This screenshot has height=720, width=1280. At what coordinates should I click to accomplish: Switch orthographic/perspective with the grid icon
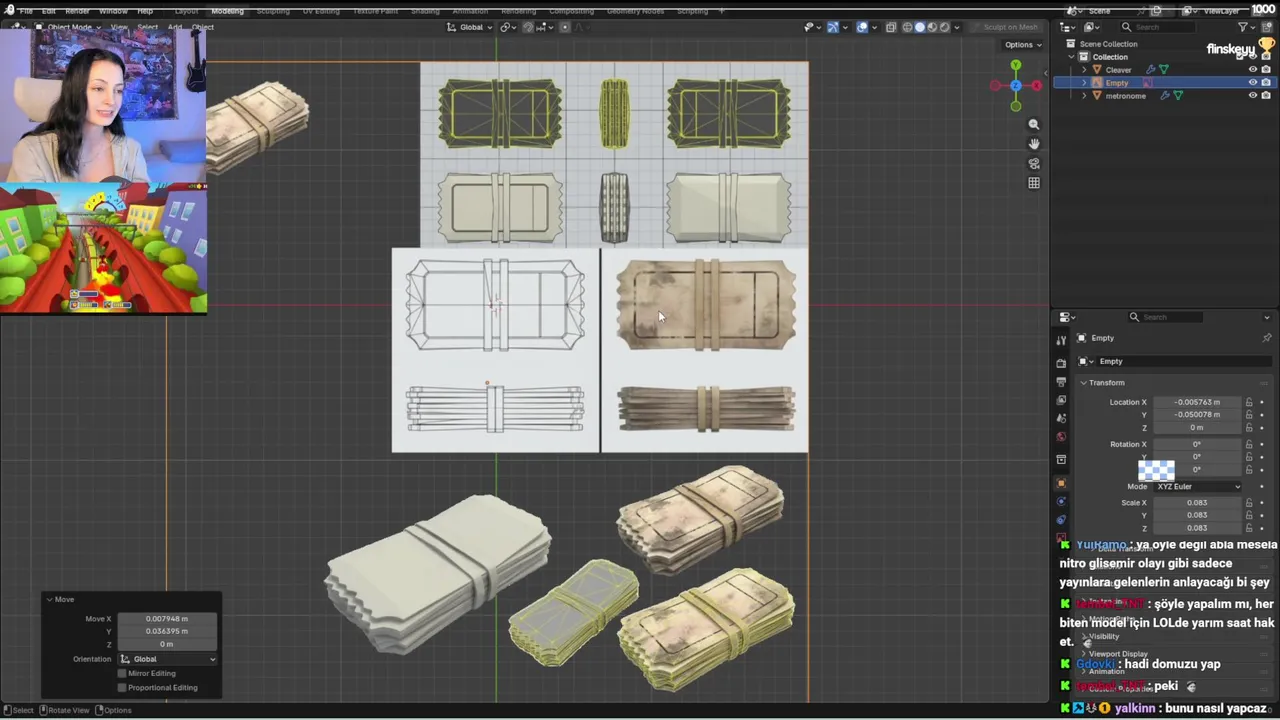(x=1034, y=183)
